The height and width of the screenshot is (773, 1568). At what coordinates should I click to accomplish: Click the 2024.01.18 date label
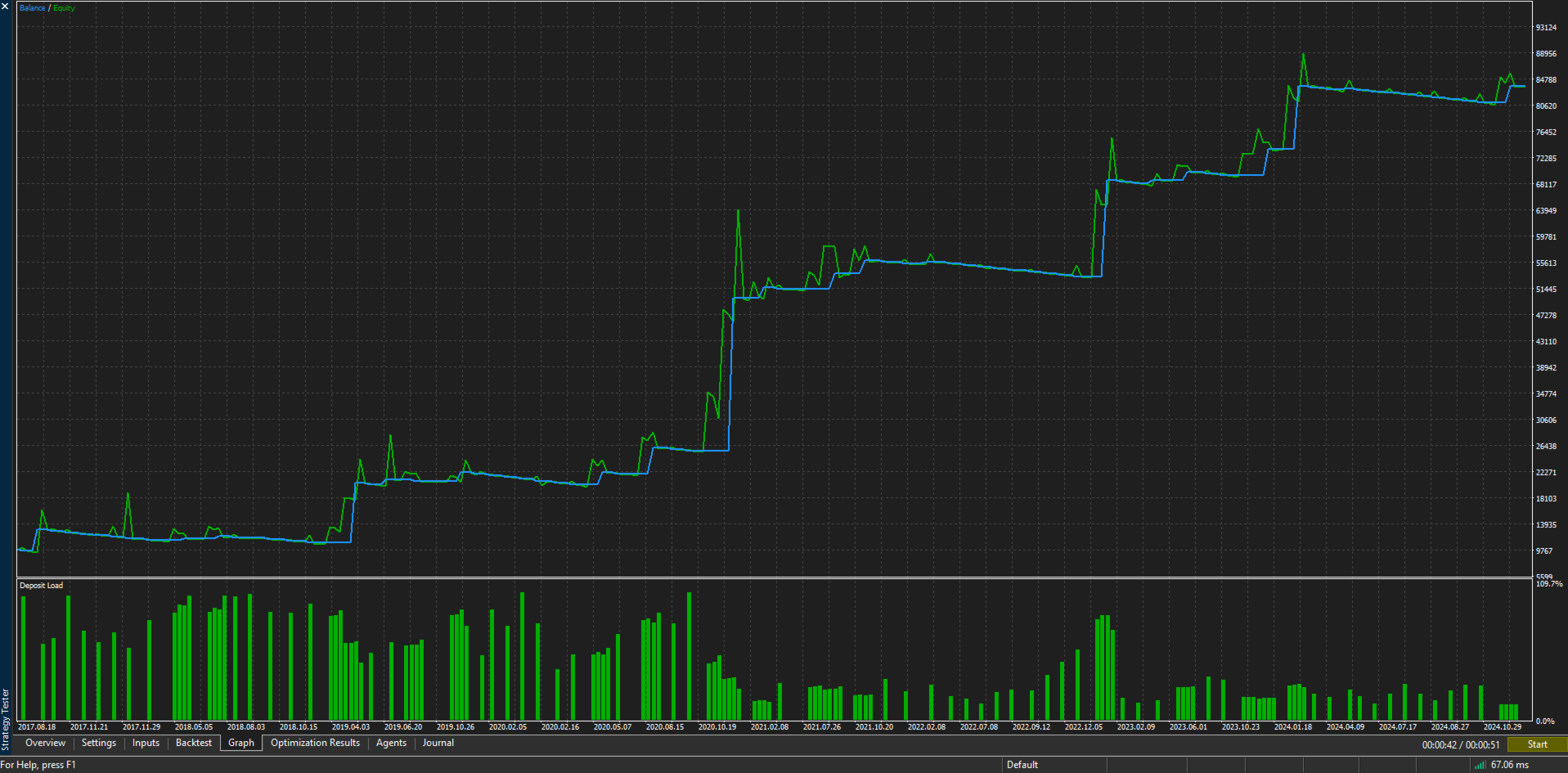[x=1293, y=727]
